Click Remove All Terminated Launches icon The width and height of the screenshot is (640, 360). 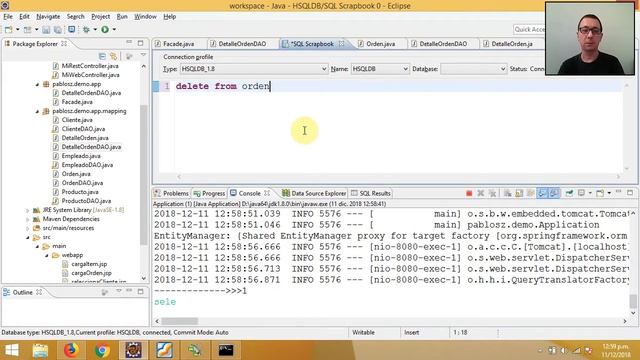coord(492,193)
